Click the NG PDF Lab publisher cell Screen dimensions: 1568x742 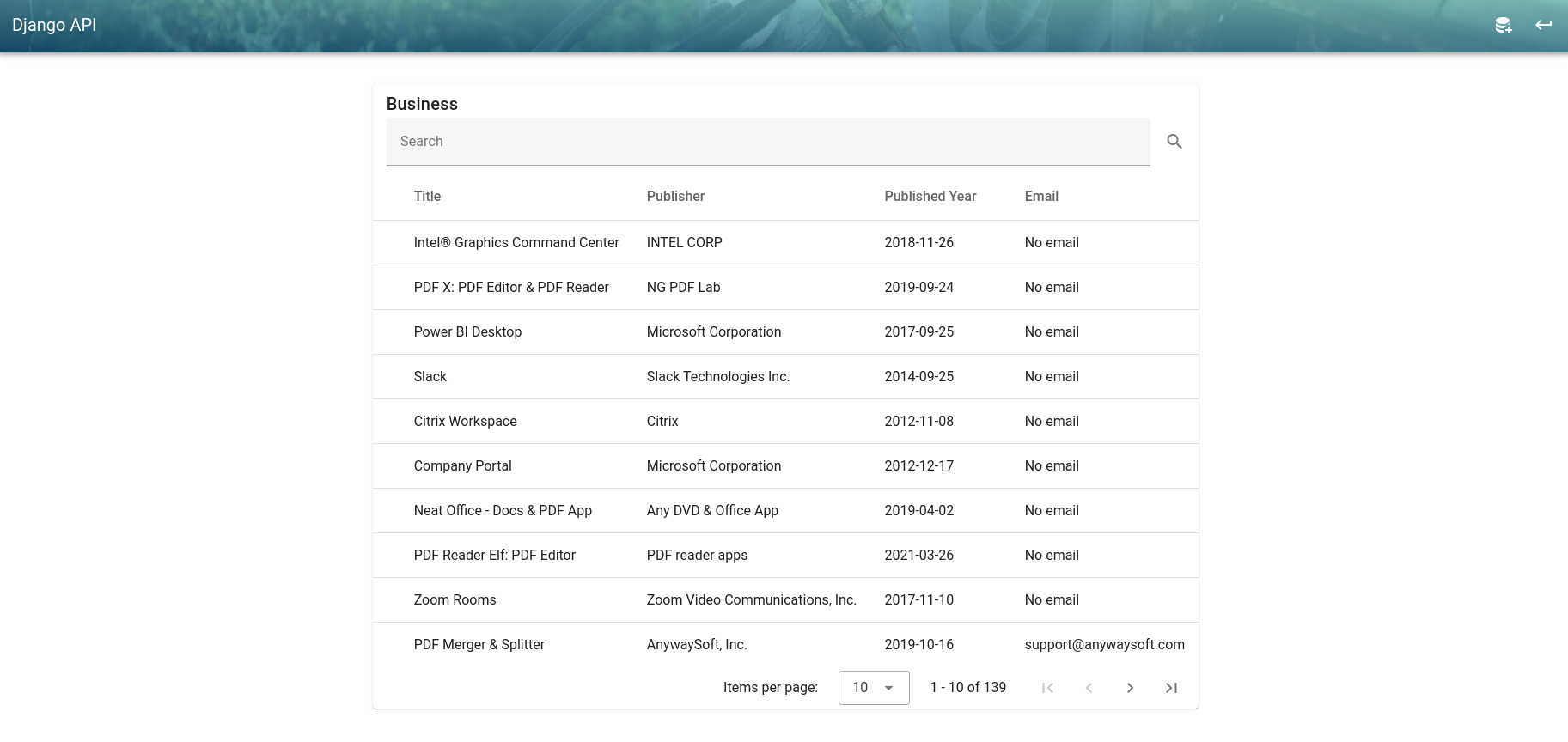click(x=684, y=288)
